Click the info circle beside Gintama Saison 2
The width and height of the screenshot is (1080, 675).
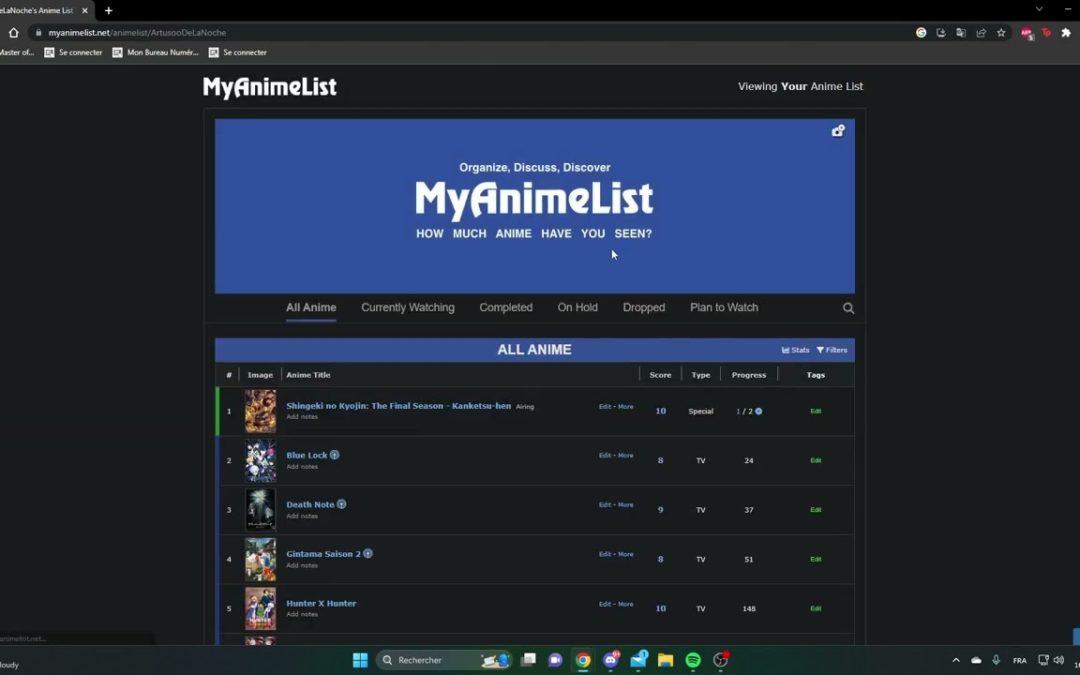point(368,553)
